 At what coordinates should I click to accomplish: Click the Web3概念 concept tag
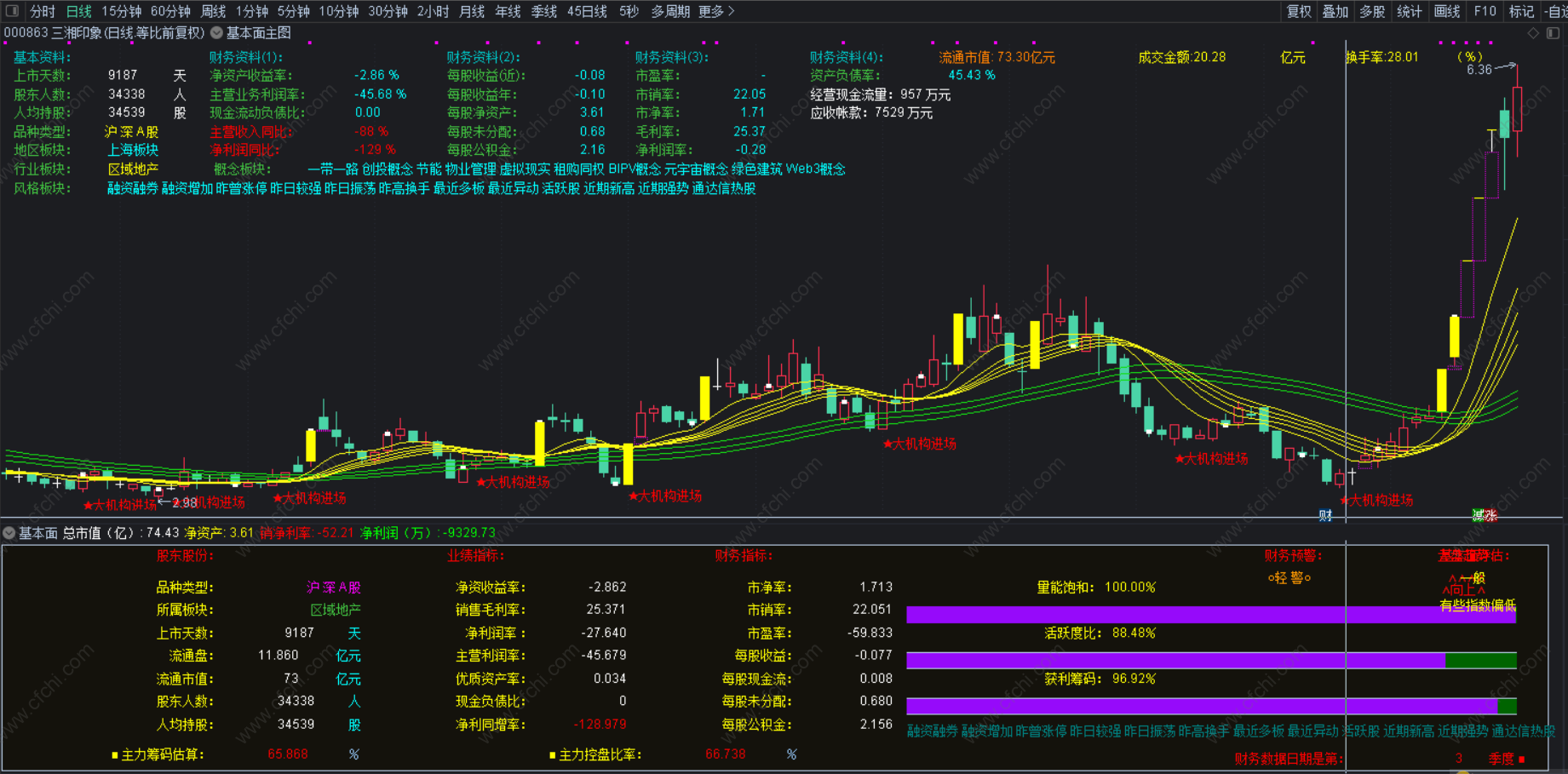[816, 169]
